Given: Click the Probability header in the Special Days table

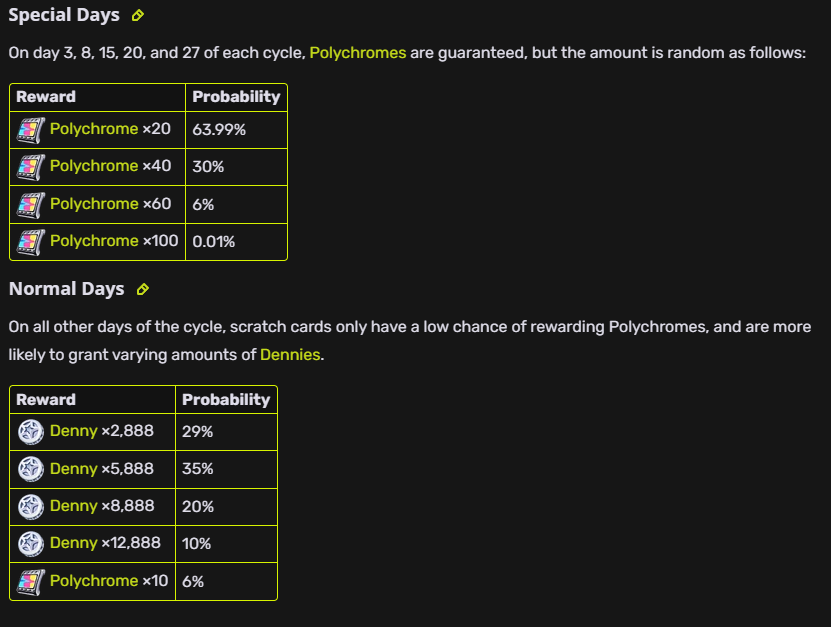Looking at the screenshot, I should (x=236, y=97).
